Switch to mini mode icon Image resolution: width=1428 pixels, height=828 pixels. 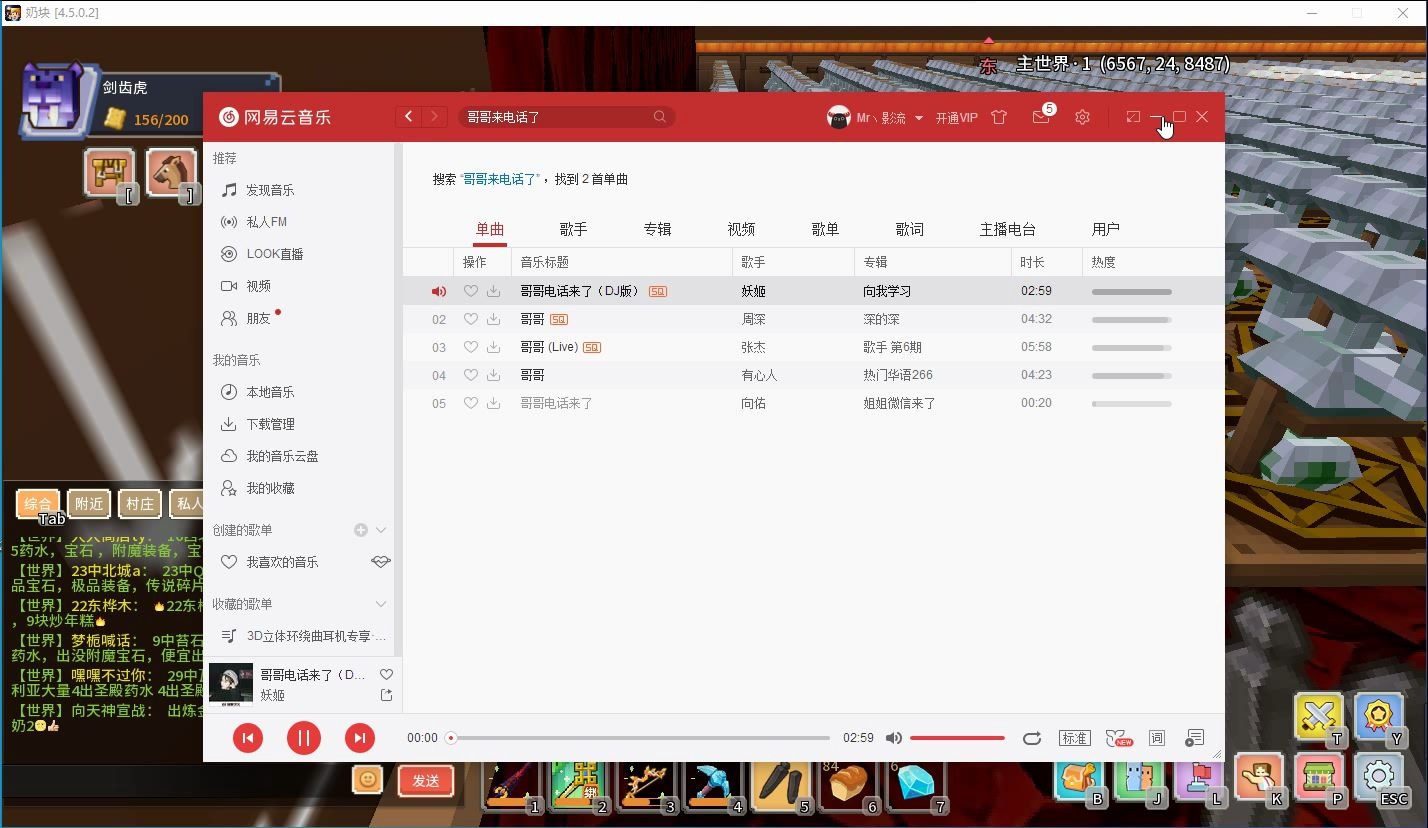tap(1132, 117)
